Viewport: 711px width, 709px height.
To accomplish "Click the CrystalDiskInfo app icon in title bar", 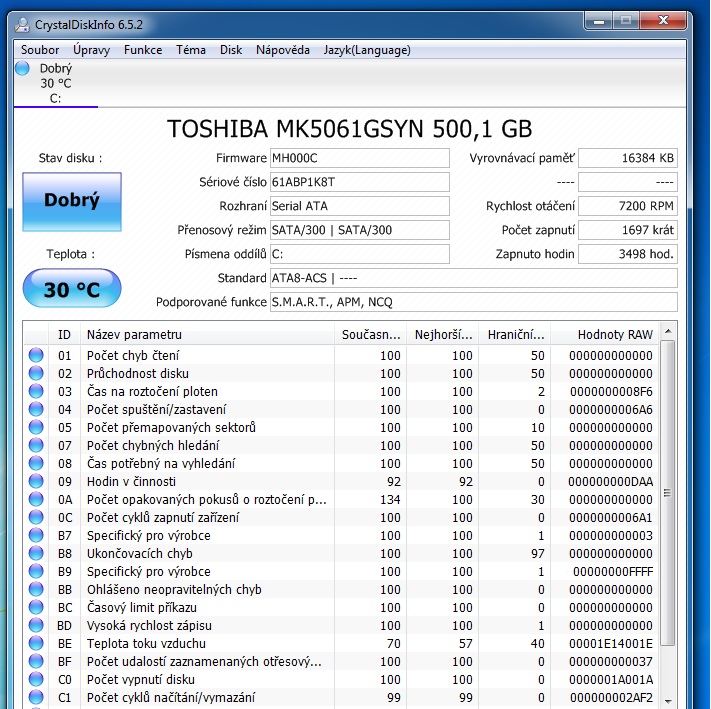I will pos(22,24).
